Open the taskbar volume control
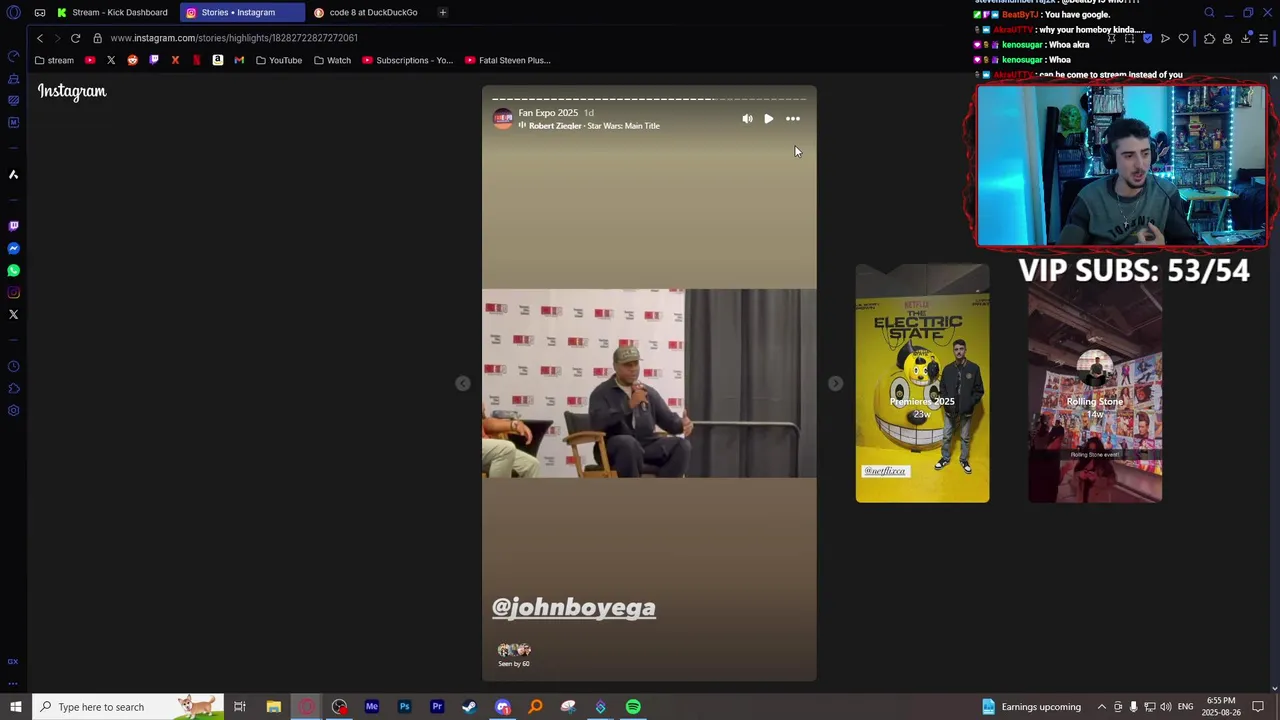The image size is (1280, 720). click(x=1166, y=707)
